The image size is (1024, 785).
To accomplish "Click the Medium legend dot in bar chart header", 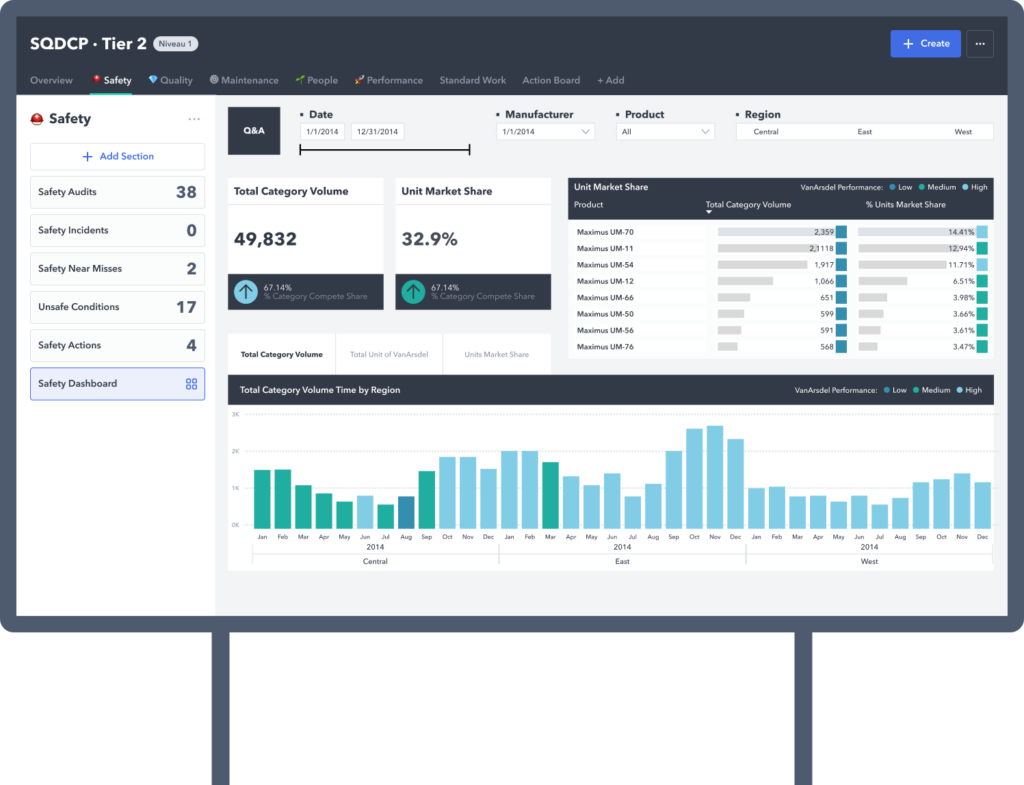I will coord(916,391).
